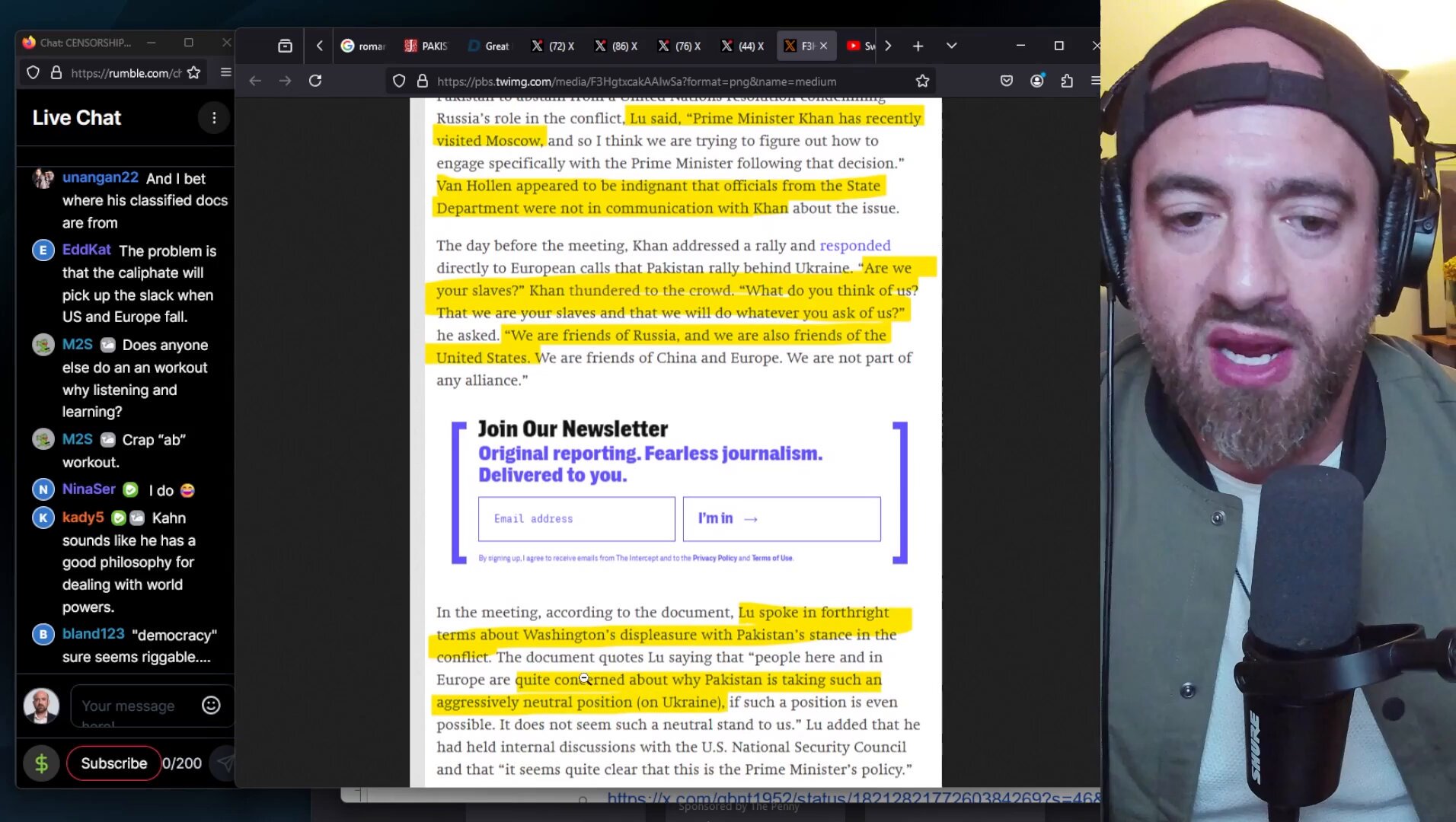
Task: Click the tracking protection shield icon
Action: click(399, 81)
